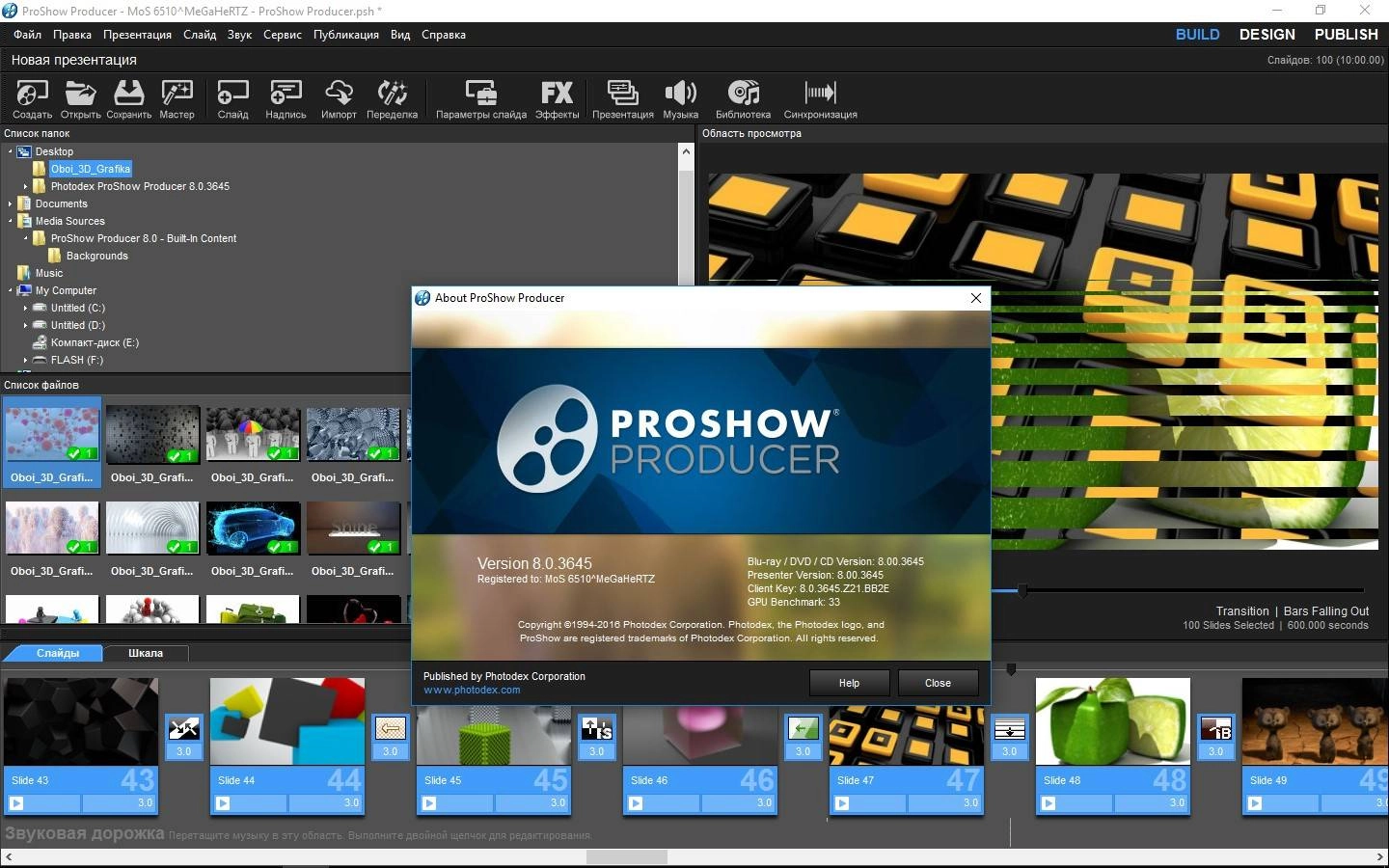The height and width of the screenshot is (868, 1389).
Task: Expand the Untitled (D:) drive
Action: click(x=26, y=325)
